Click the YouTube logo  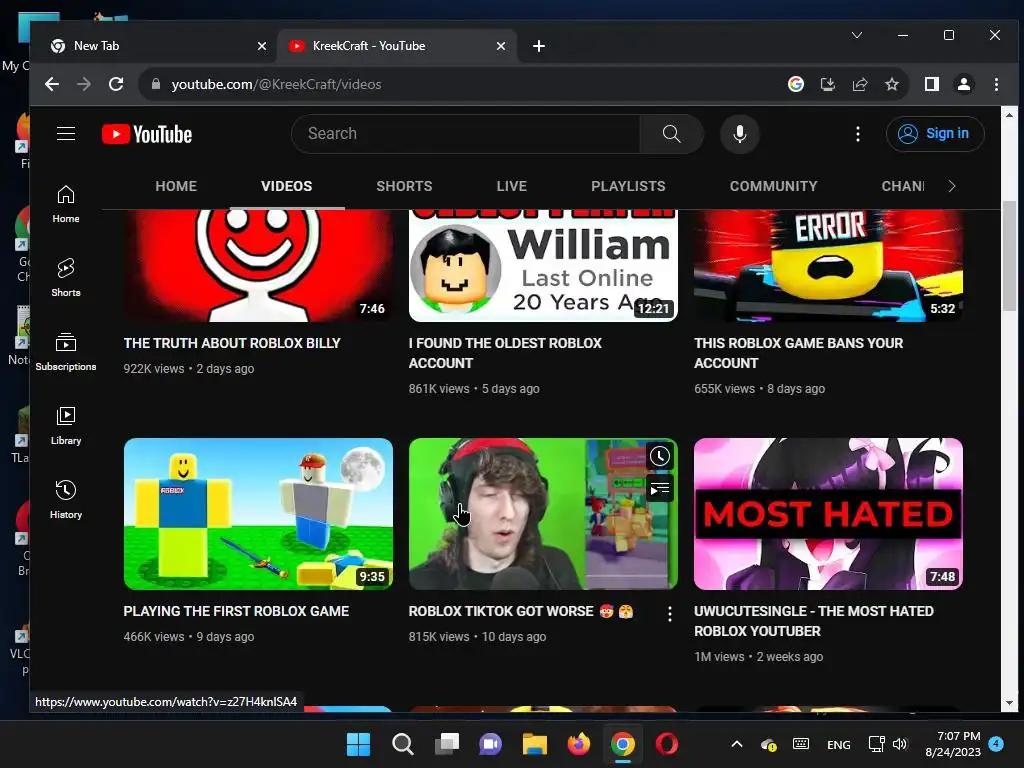click(x=147, y=134)
